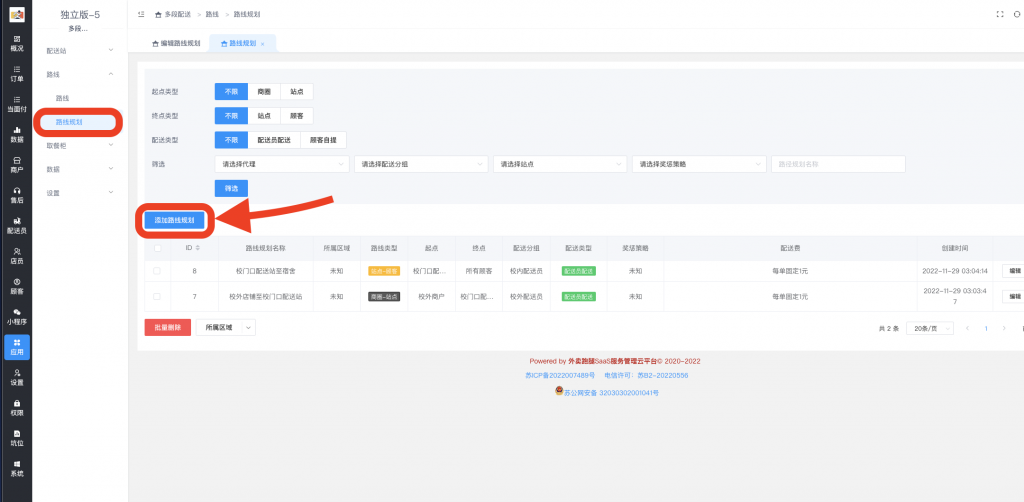1024x502 pixels.
Task: Switch to the 编辑路线规划 tab
Action: coord(176,44)
